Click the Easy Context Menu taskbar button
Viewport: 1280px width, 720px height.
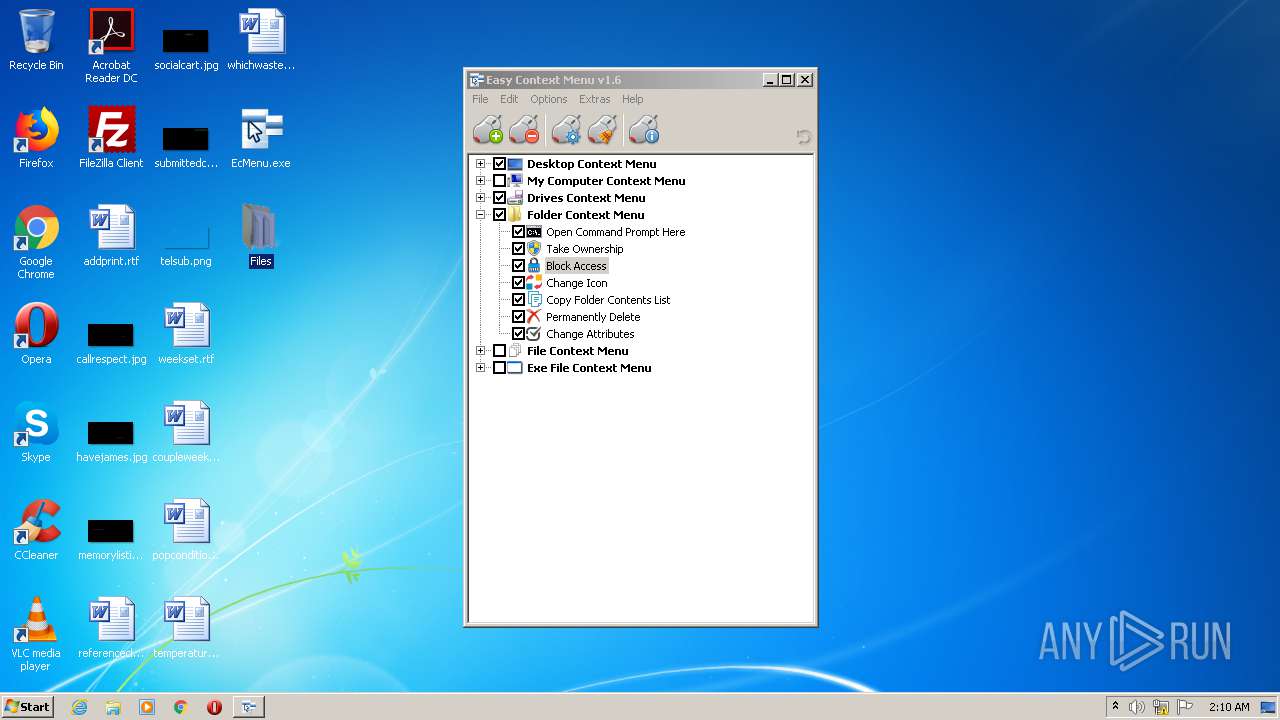pos(248,707)
